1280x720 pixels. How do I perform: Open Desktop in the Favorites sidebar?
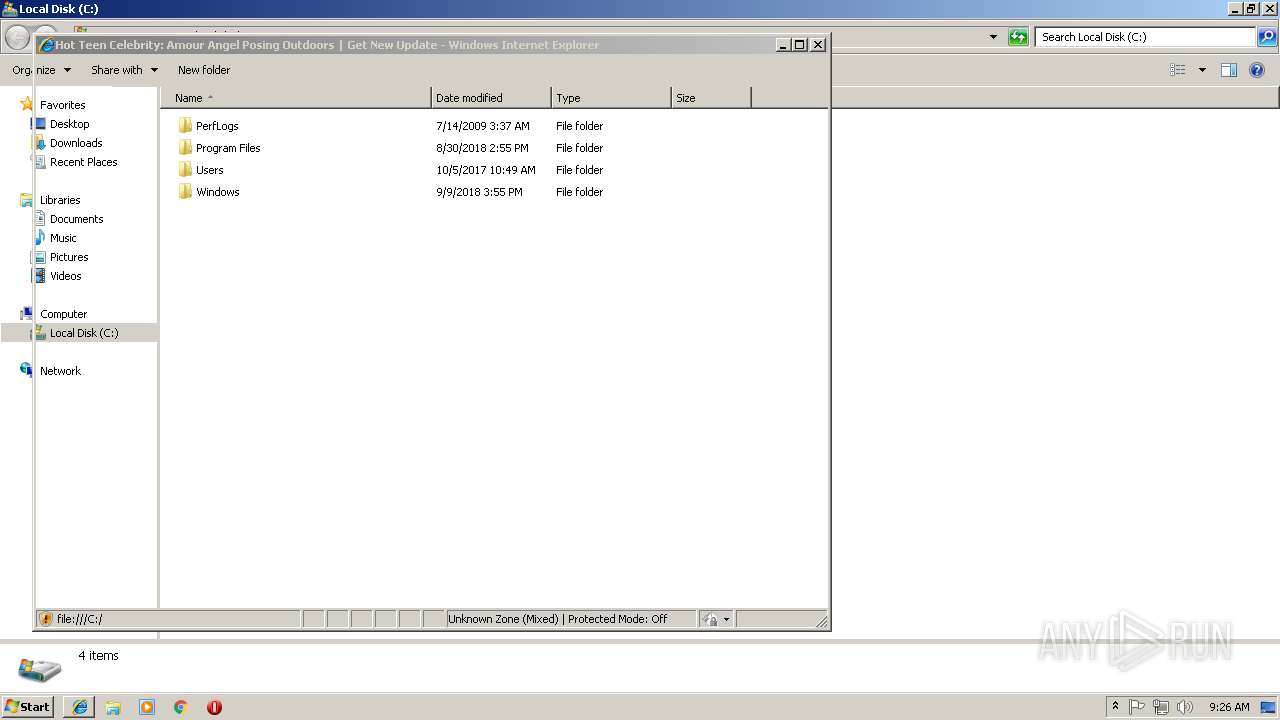coord(69,124)
